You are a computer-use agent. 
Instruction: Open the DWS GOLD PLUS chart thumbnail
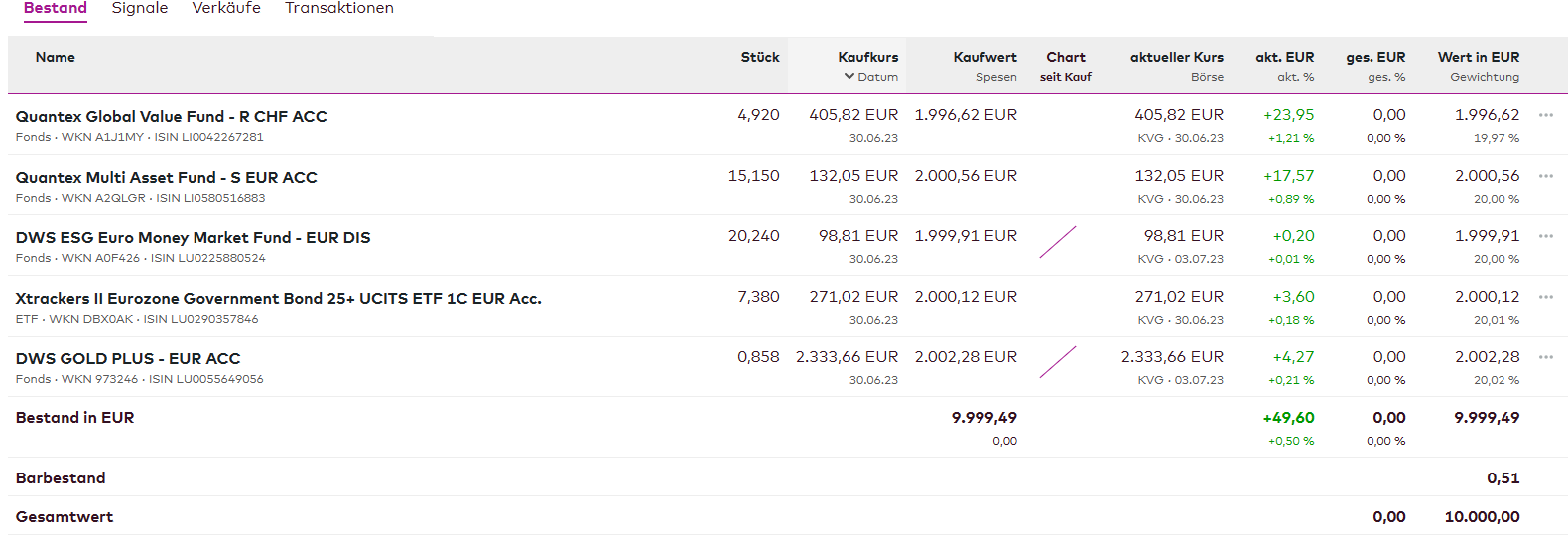(1058, 362)
